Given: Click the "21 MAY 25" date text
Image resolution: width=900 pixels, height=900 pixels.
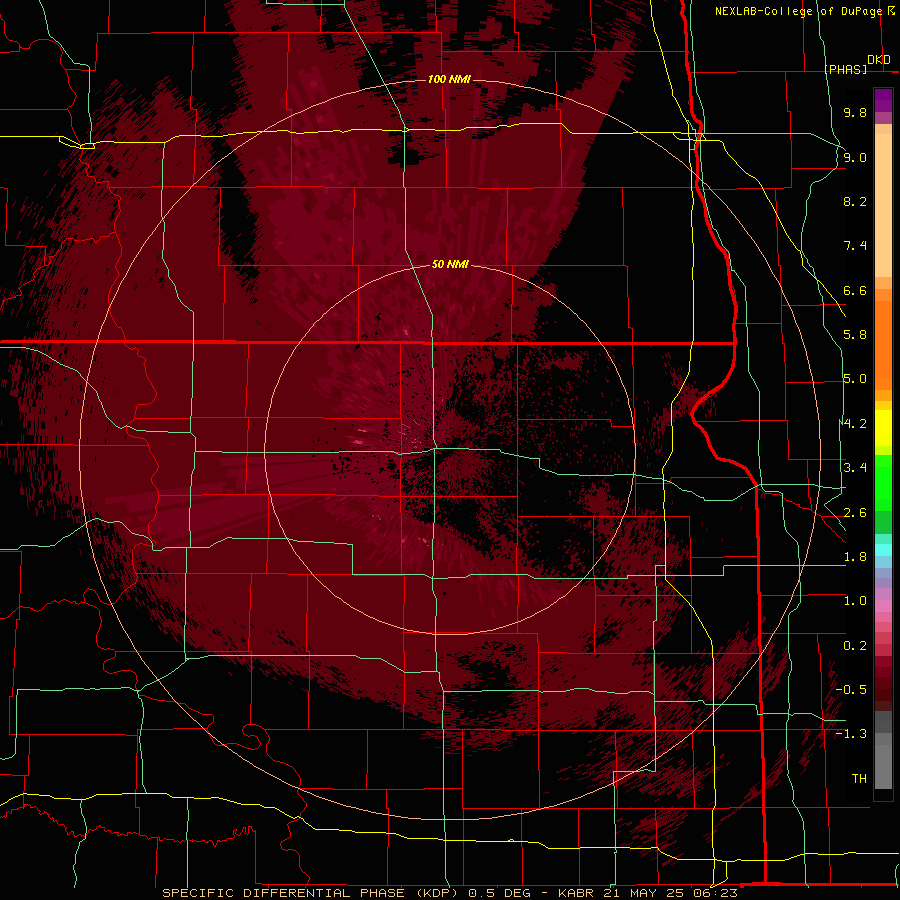Looking at the screenshot, I should [x=645, y=893].
